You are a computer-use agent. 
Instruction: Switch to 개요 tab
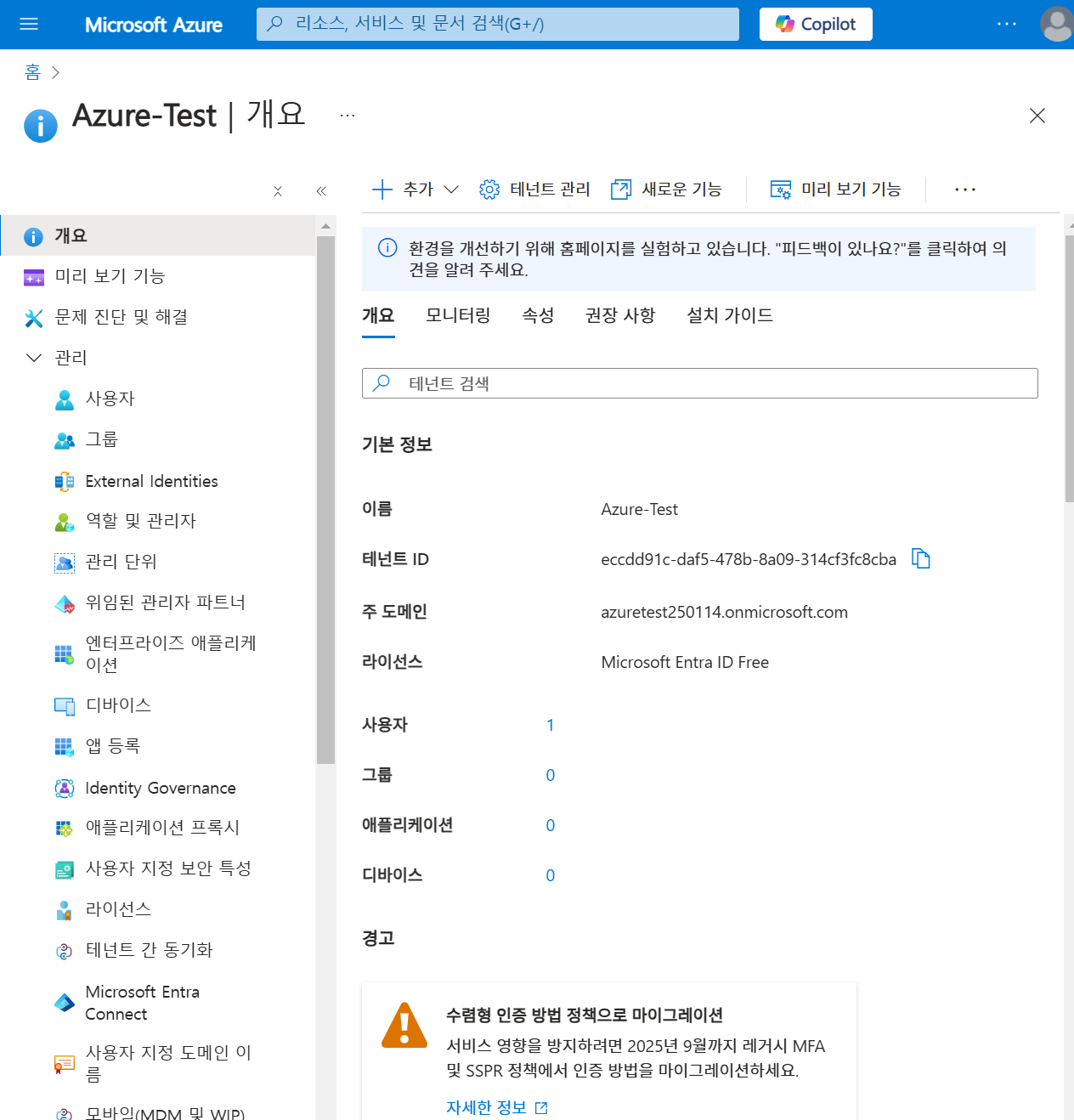point(378,315)
